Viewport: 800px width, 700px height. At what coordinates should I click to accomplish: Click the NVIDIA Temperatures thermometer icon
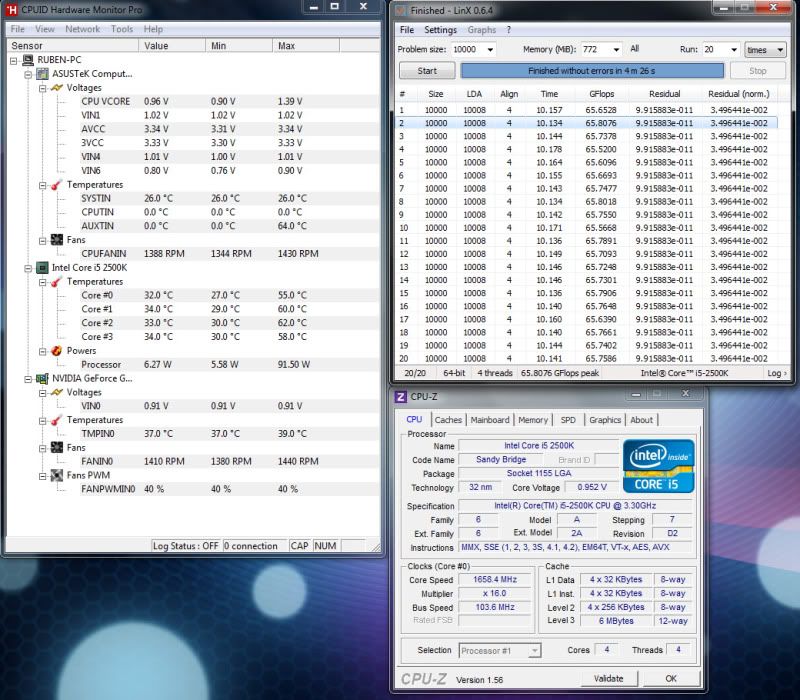57,420
